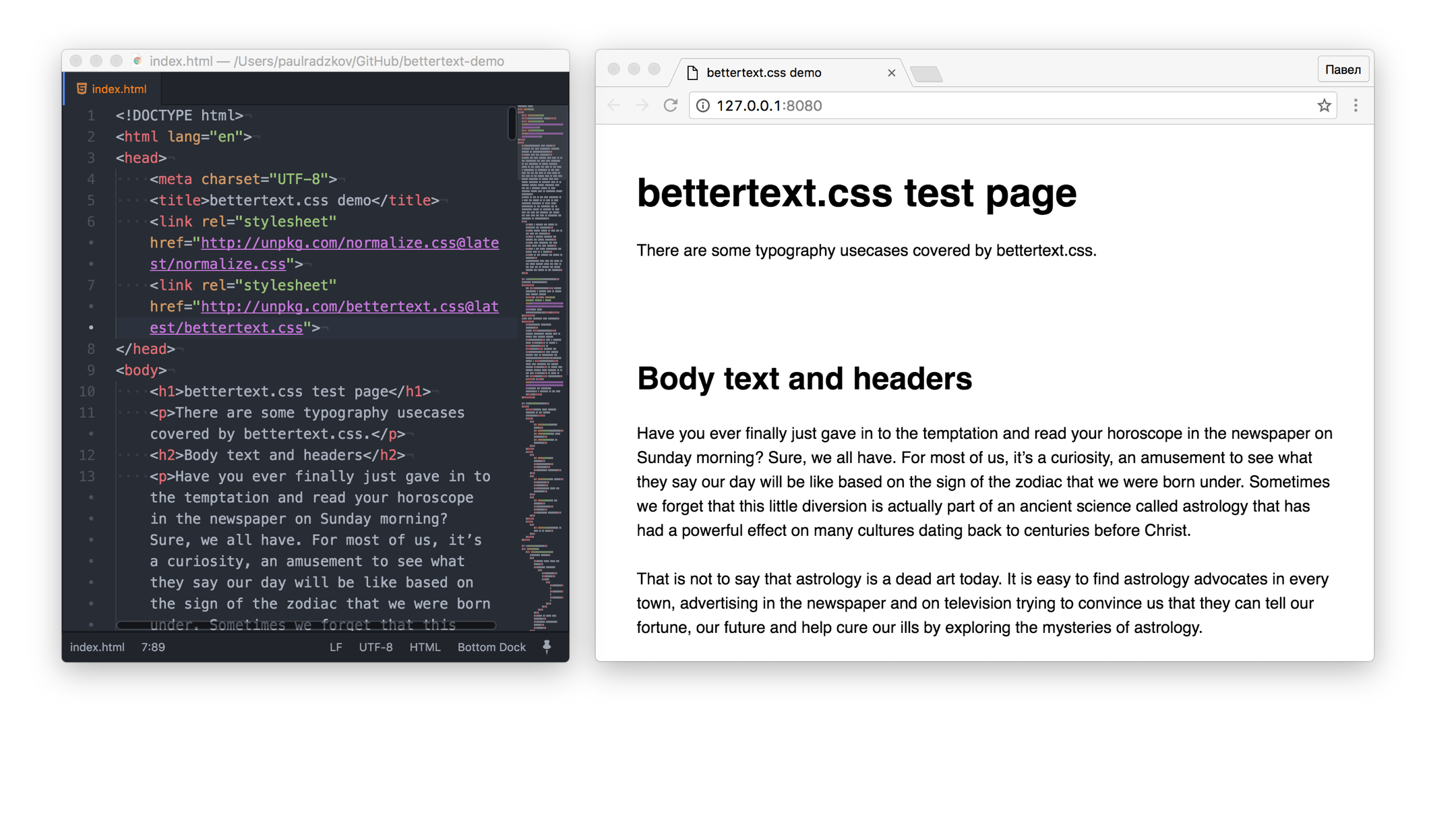Open the HTML grammar selector

[425, 647]
